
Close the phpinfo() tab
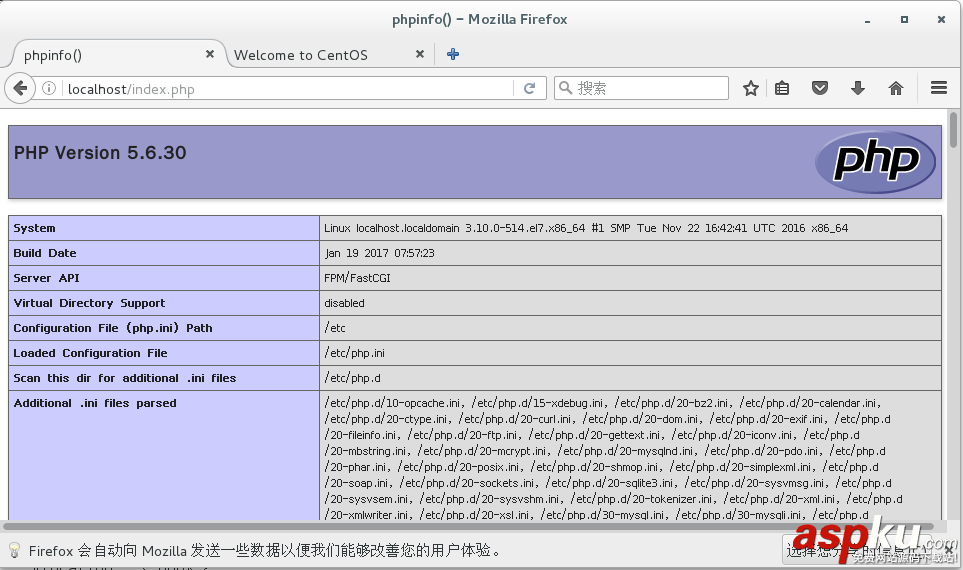210,54
